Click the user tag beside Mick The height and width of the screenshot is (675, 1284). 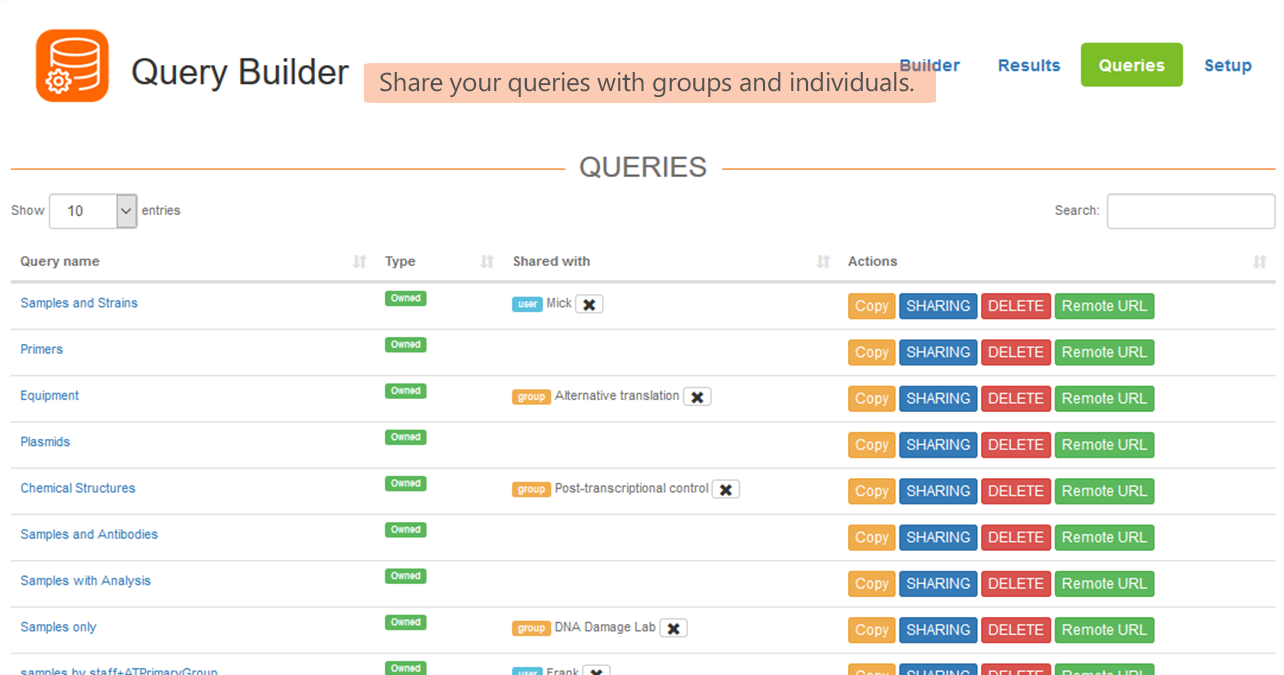(x=527, y=304)
